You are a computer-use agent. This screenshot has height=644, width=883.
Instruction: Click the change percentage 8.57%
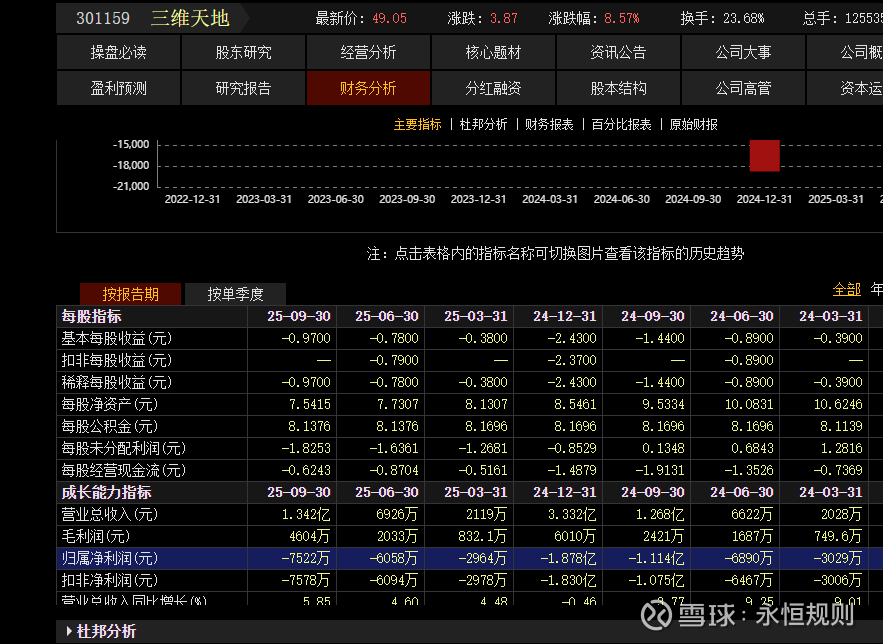pyautogui.click(x=622, y=19)
